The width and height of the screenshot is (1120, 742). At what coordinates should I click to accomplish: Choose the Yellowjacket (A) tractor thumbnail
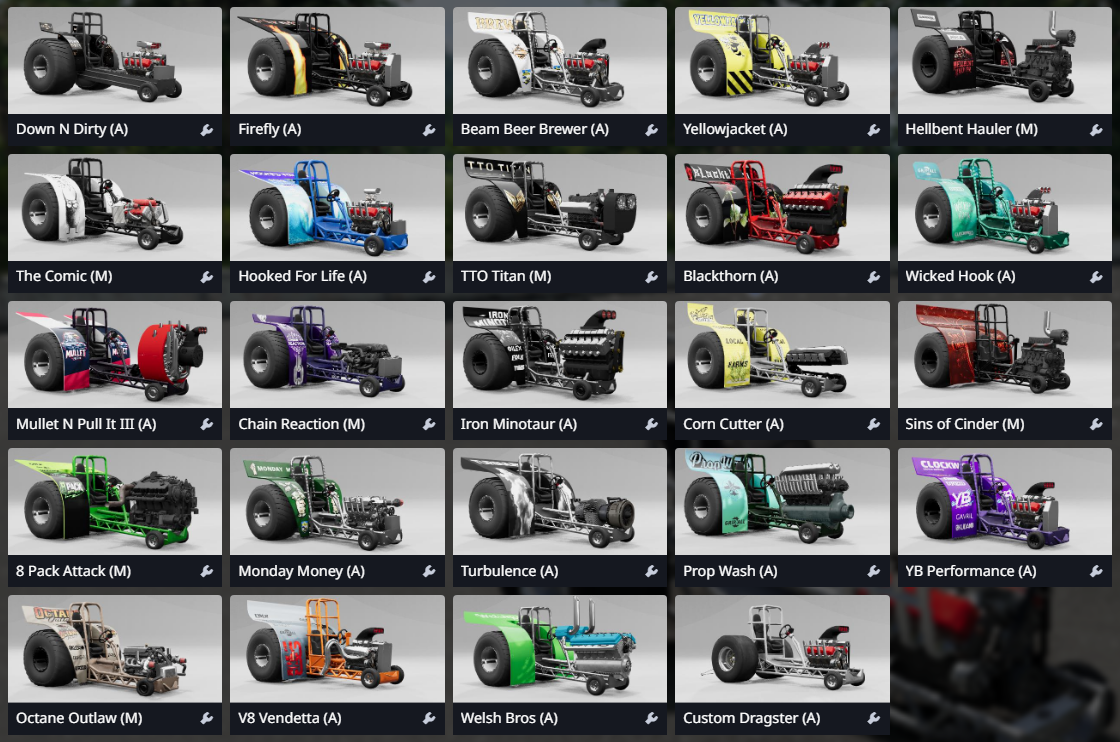(782, 61)
